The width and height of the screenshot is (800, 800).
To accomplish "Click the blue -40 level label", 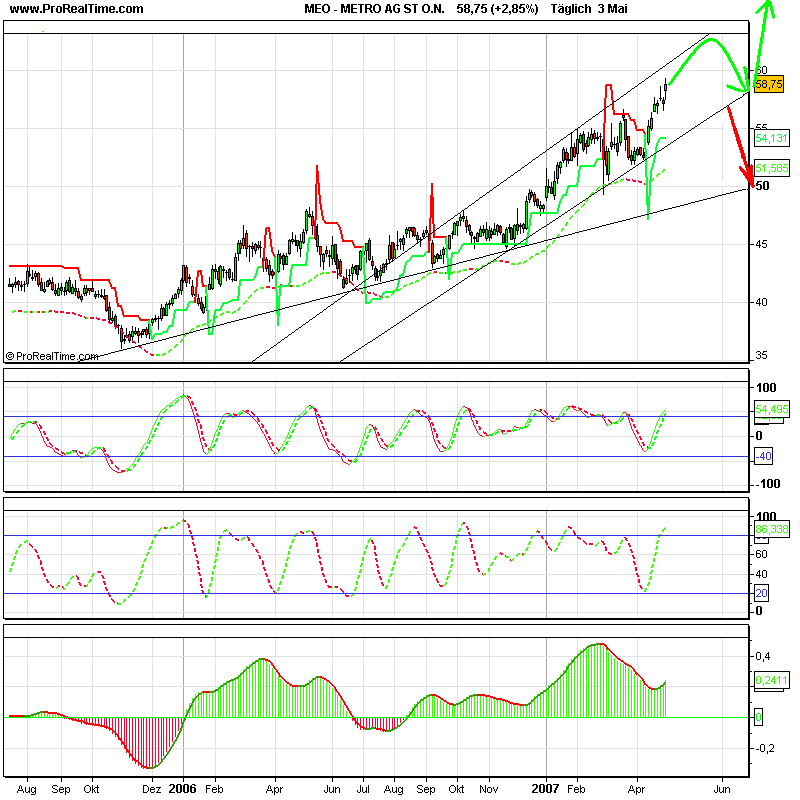I will [762, 457].
